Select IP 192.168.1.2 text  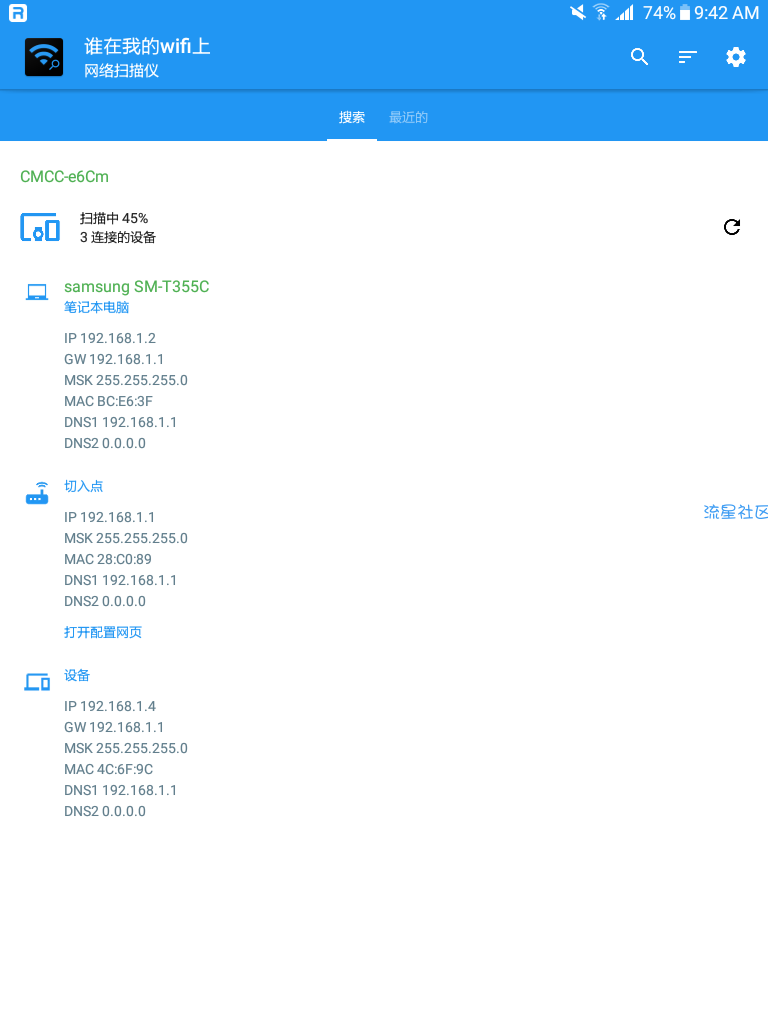[110, 338]
